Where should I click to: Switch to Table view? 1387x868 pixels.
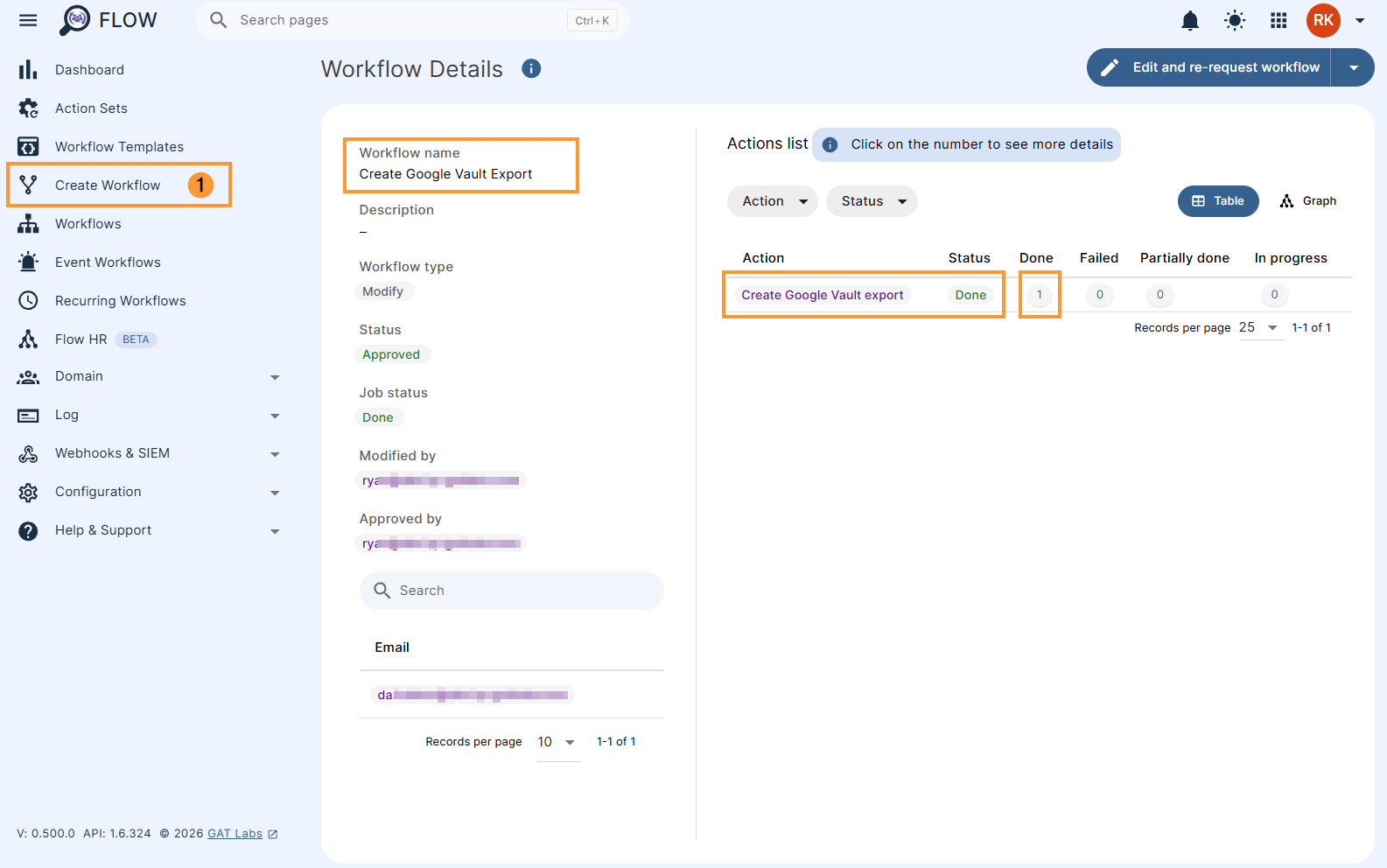[x=1218, y=201]
